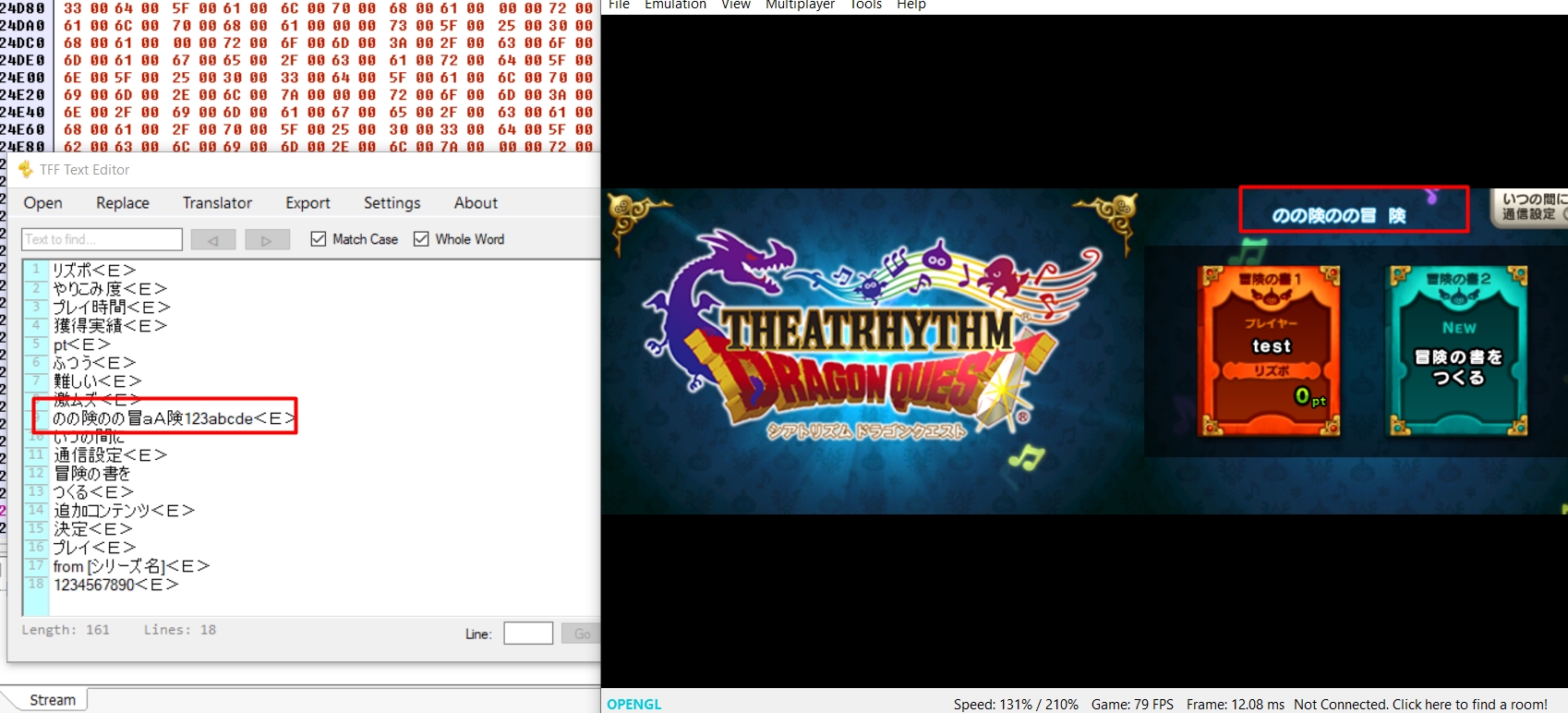Screen dimensions: 1568x713
Task: Open the Replace menu
Action: click(123, 203)
